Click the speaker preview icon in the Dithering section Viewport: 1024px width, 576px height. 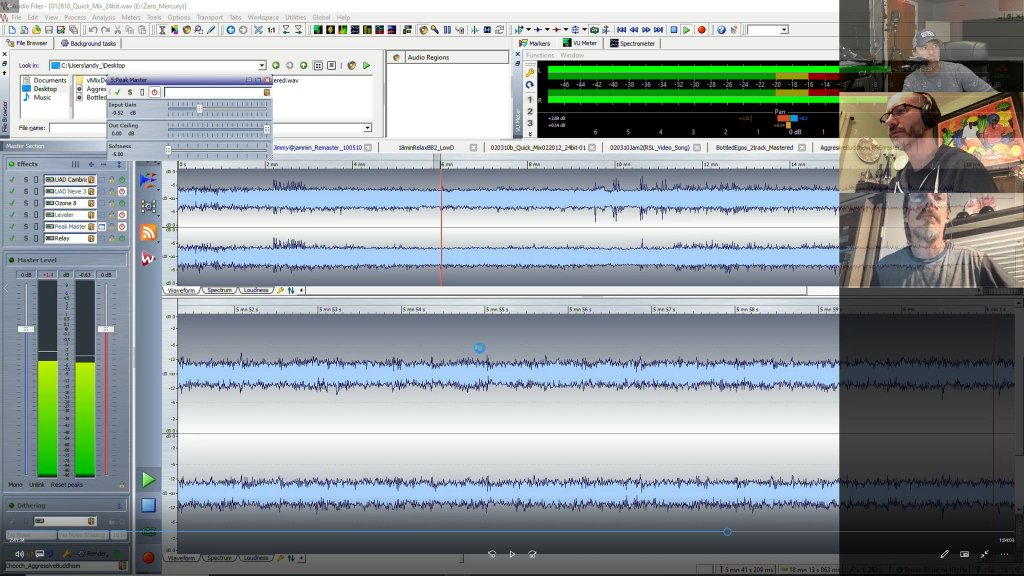[20, 553]
